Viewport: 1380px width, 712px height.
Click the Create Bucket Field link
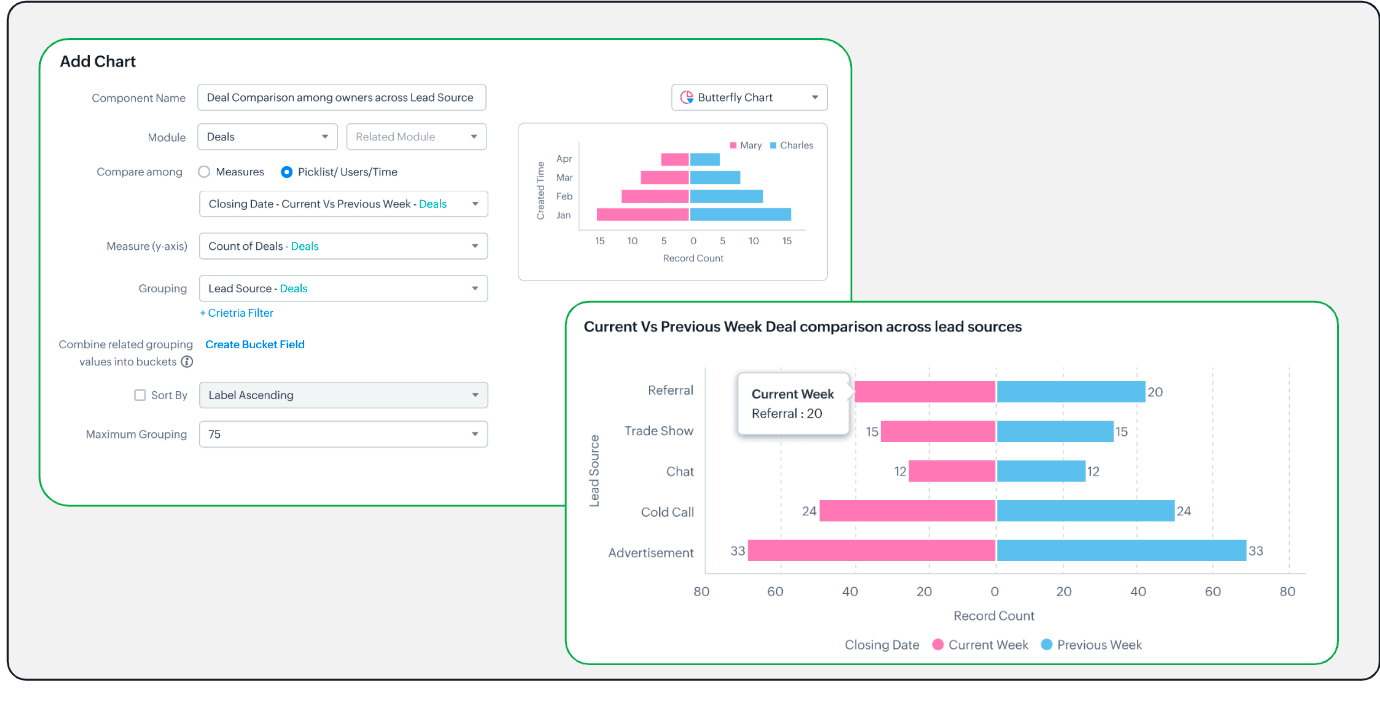tap(255, 344)
